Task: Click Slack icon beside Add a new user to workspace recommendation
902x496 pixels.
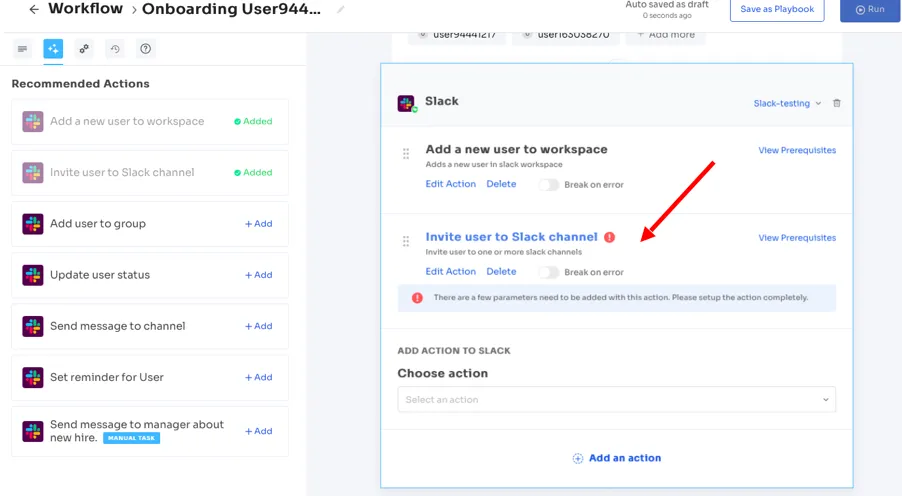Action: (x=33, y=121)
